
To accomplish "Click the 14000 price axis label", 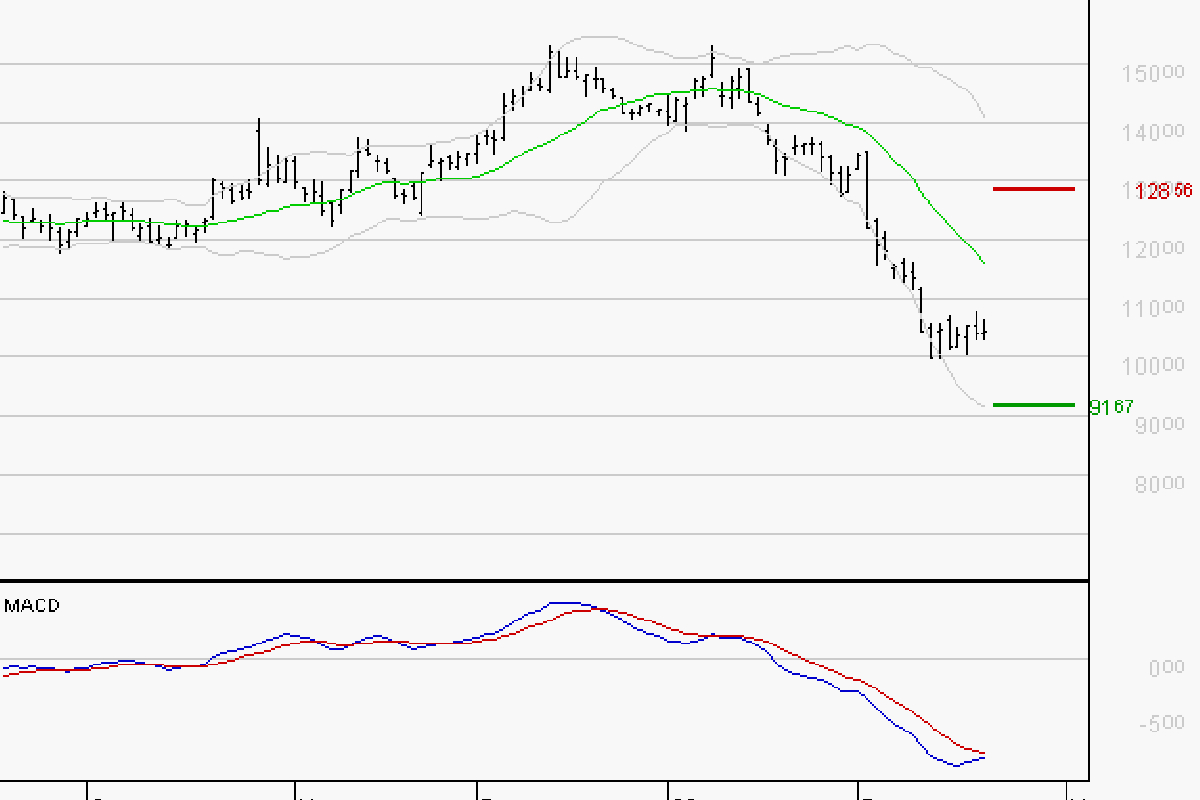I will tap(1151, 133).
